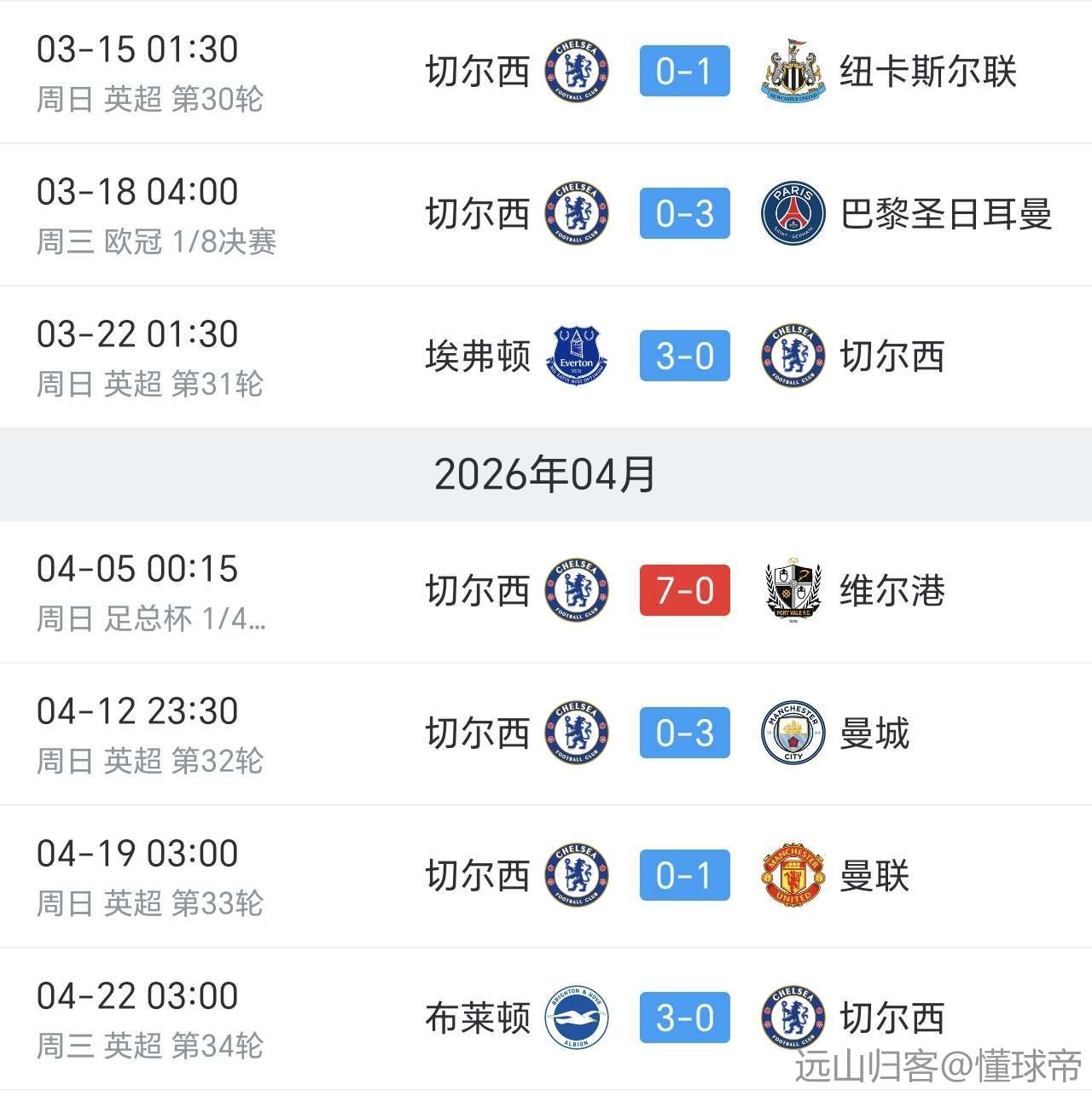The image size is (1092, 1096).
Task: Tap the Brighton & Hove Albion crest
Action: (577, 1018)
